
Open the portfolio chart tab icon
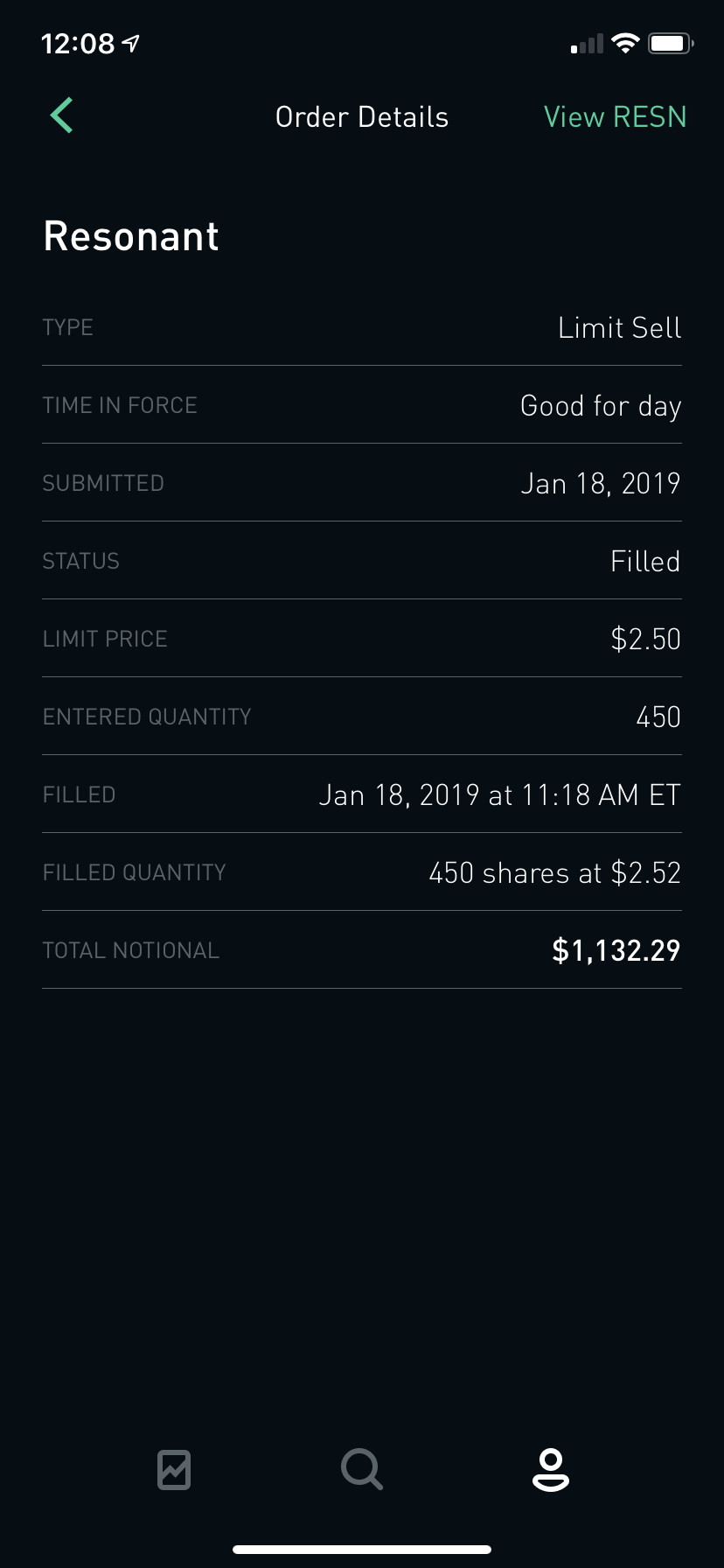[x=174, y=1469]
